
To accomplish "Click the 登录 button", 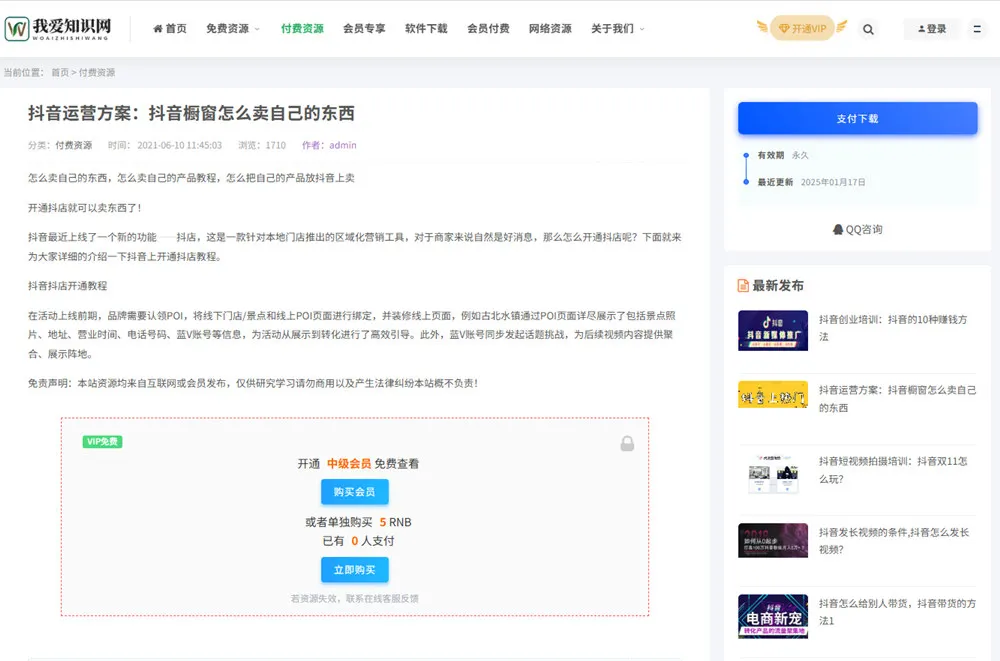I will pos(932,29).
